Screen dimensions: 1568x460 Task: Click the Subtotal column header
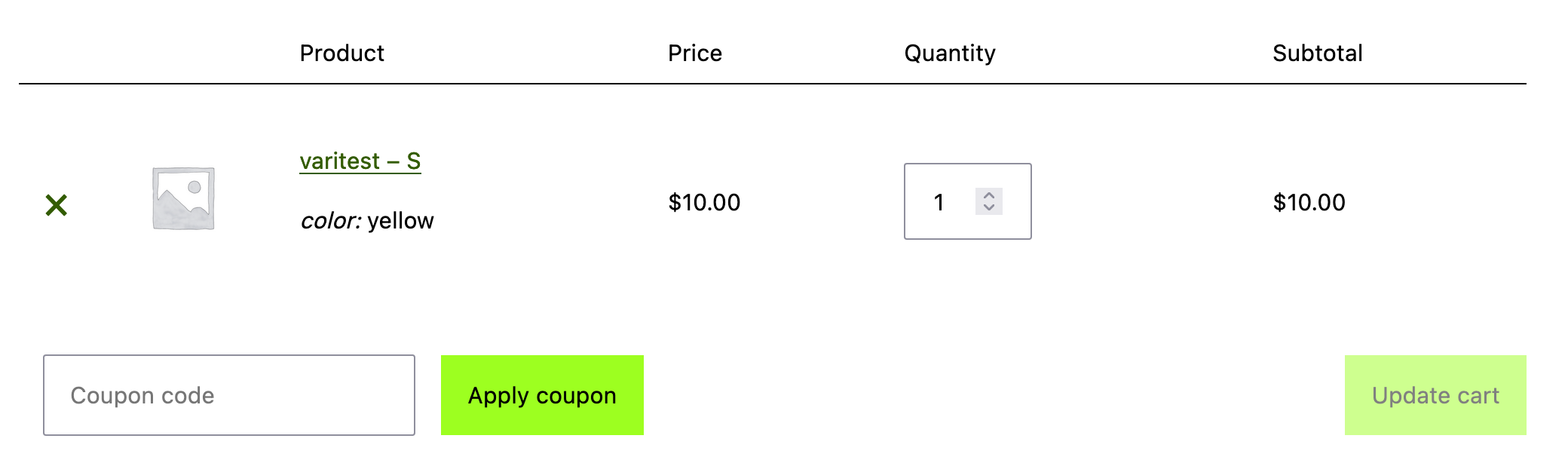click(1317, 53)
